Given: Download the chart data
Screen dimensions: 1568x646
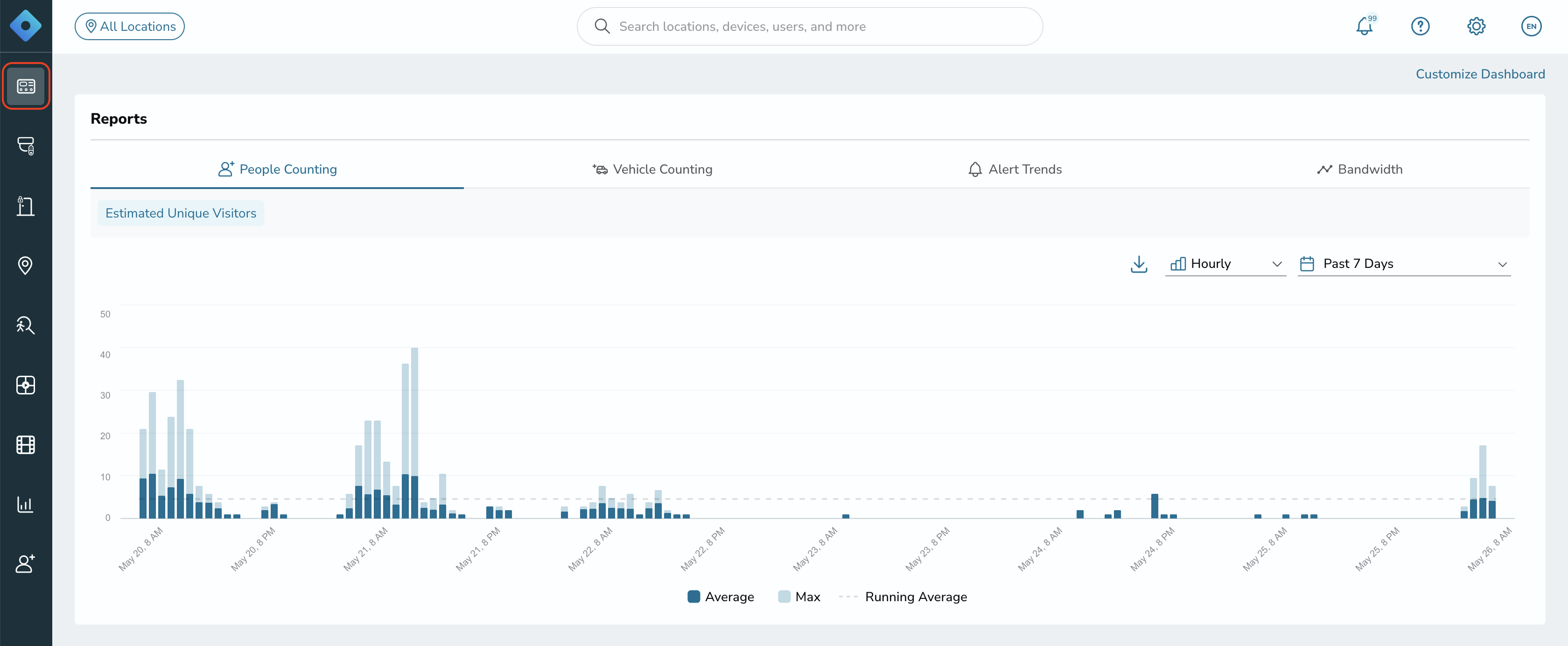Looking at the screenshot, I should 1138,264.
